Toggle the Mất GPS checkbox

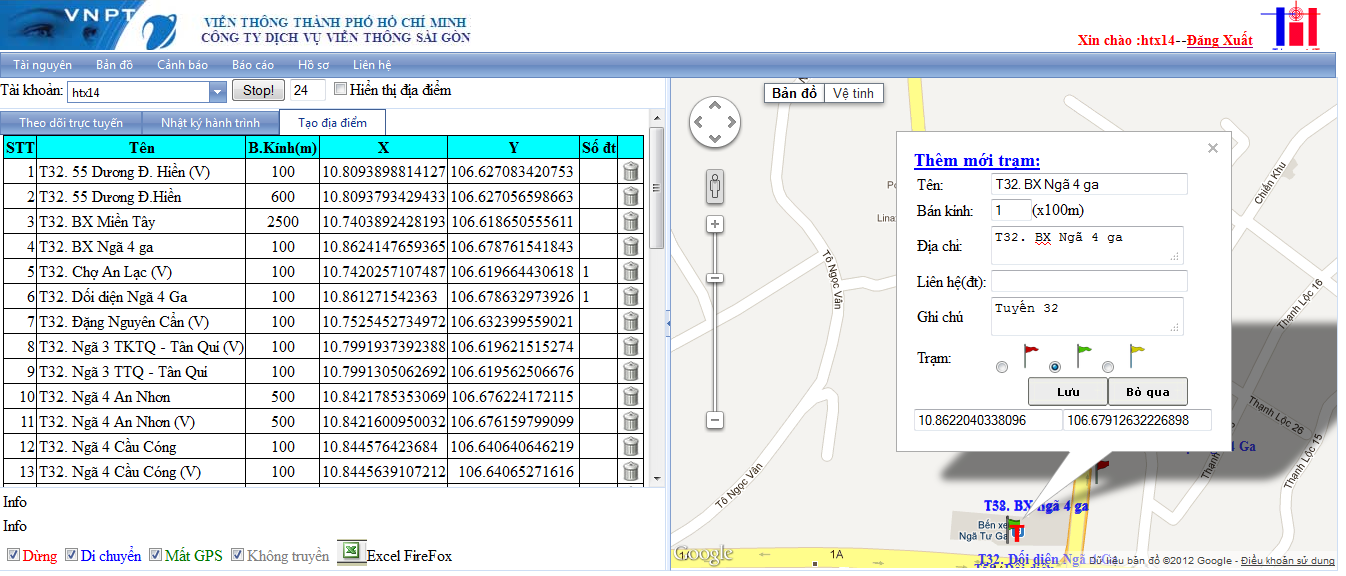click(x=156, y=555)
